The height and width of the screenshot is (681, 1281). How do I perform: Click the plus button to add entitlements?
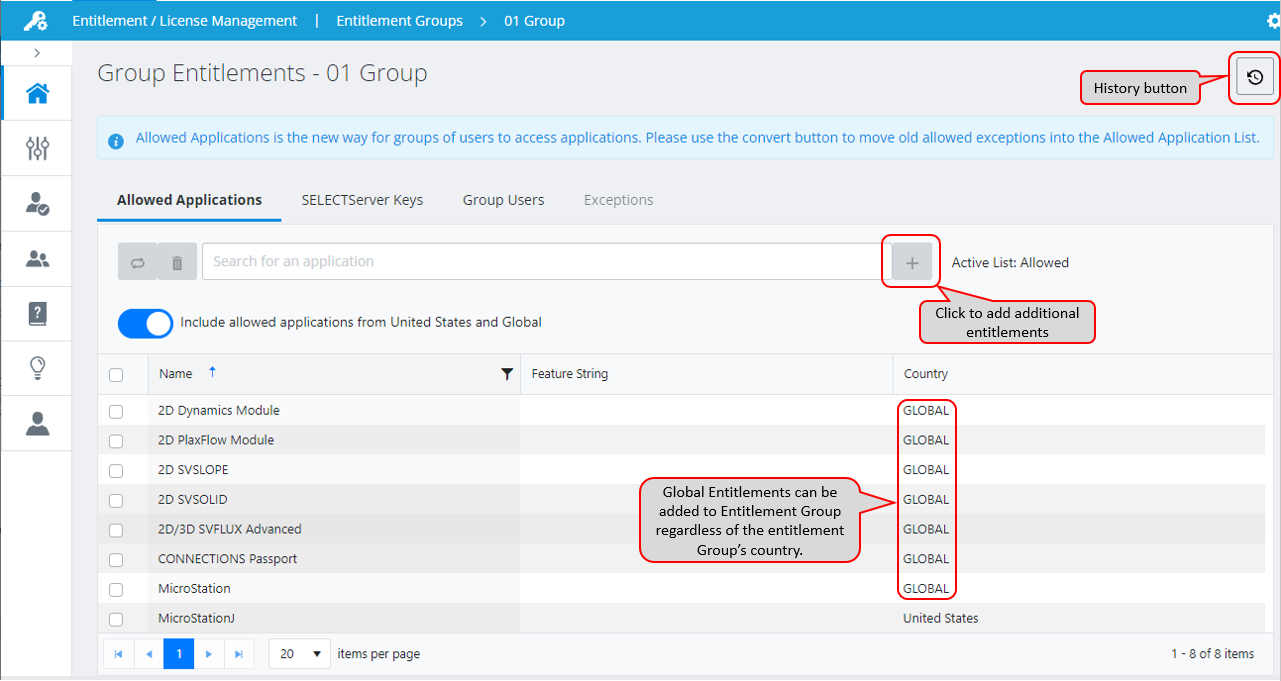[912, 262]
